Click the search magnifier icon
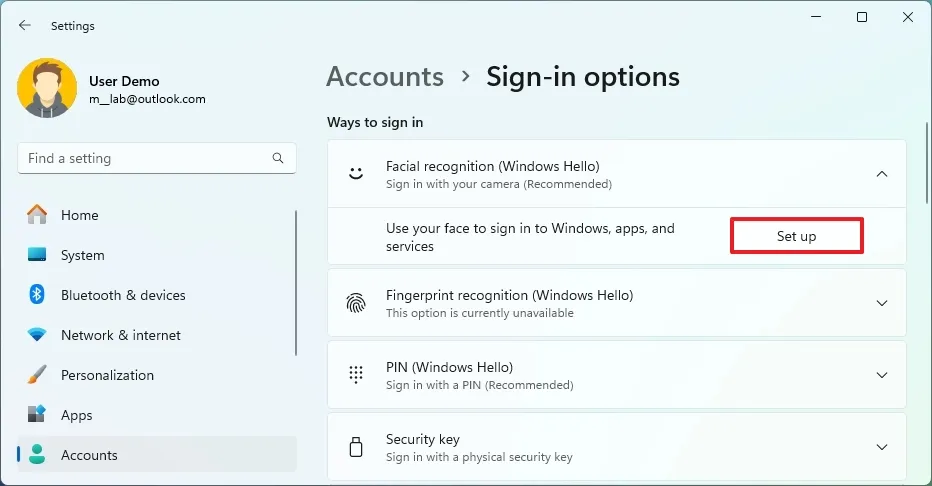The image size is (932, 486). click(x=278, y=159)
